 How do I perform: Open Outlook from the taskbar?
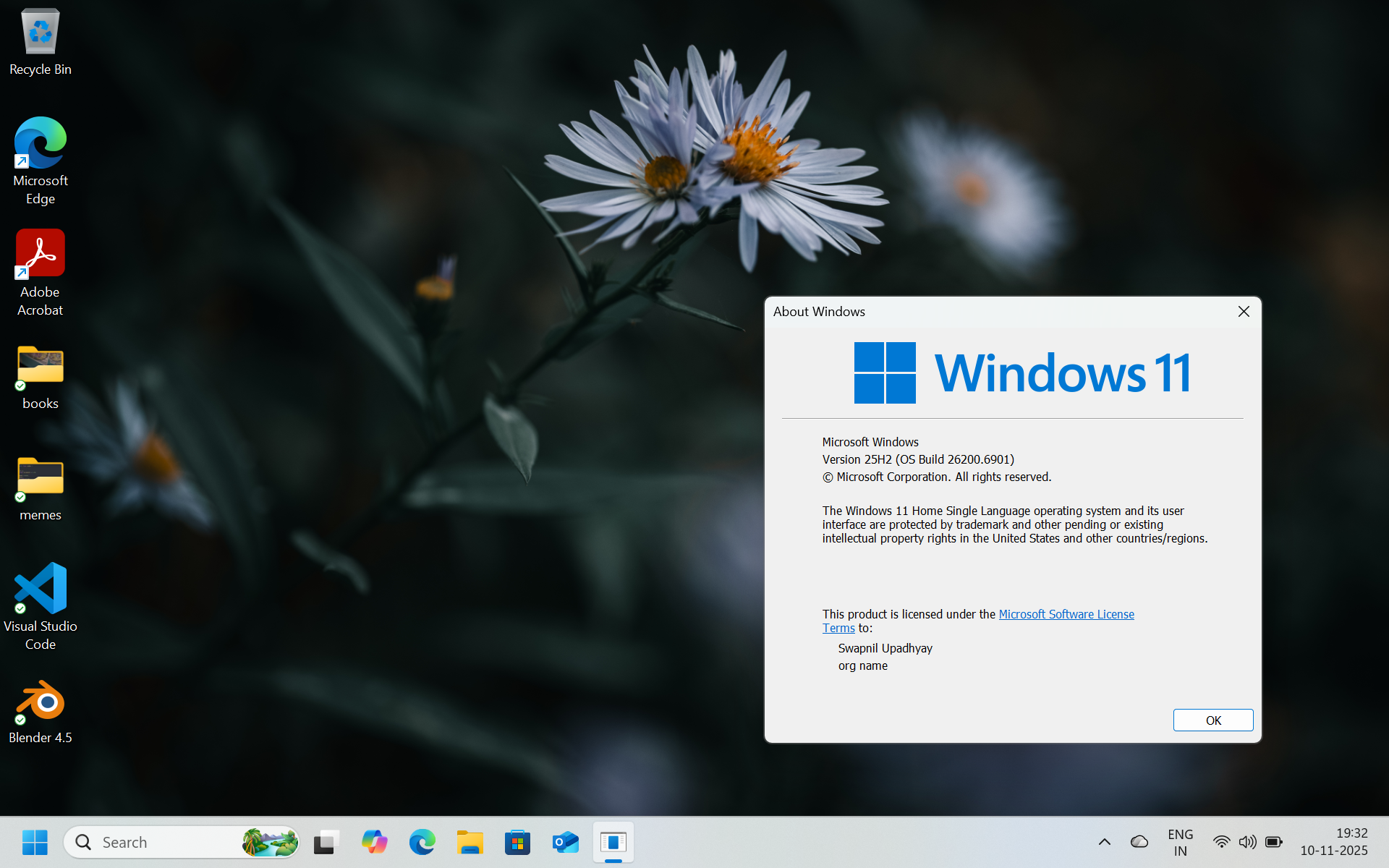tap(565, 842)
